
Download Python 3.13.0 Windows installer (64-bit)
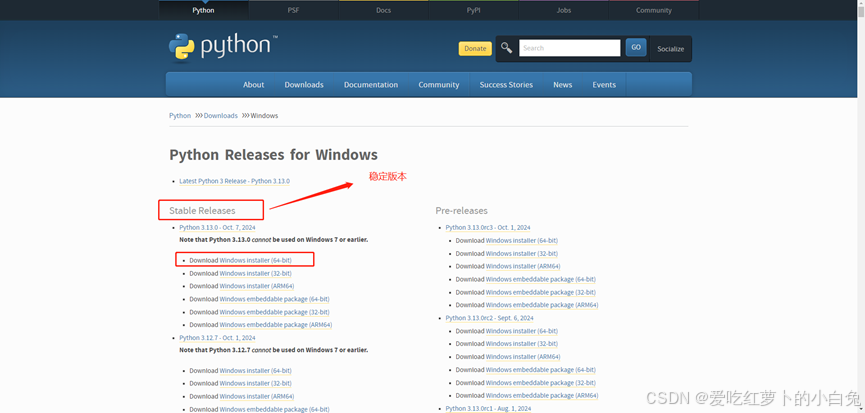[255, 260]
